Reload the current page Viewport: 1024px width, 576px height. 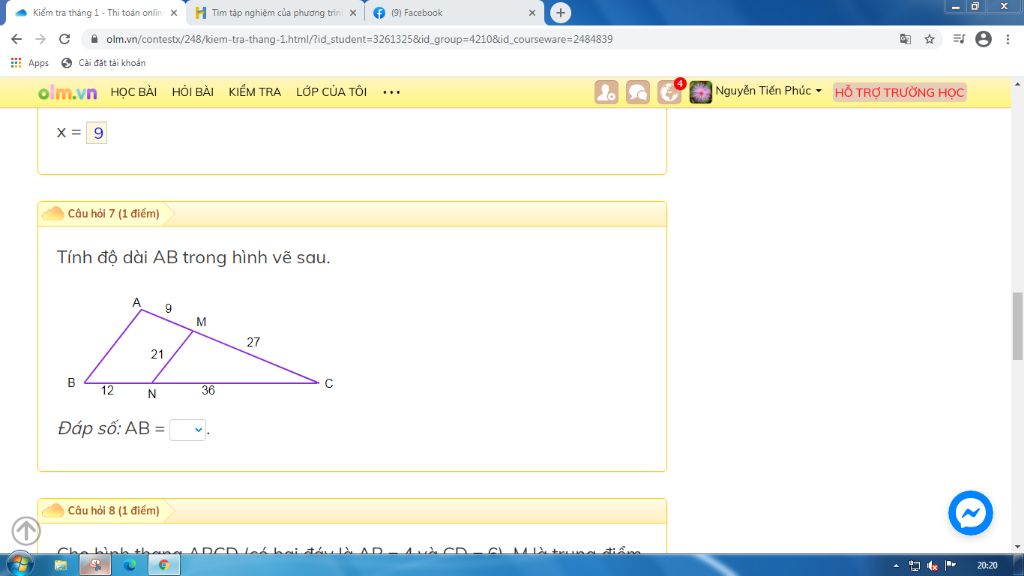[x=64, y=39]
